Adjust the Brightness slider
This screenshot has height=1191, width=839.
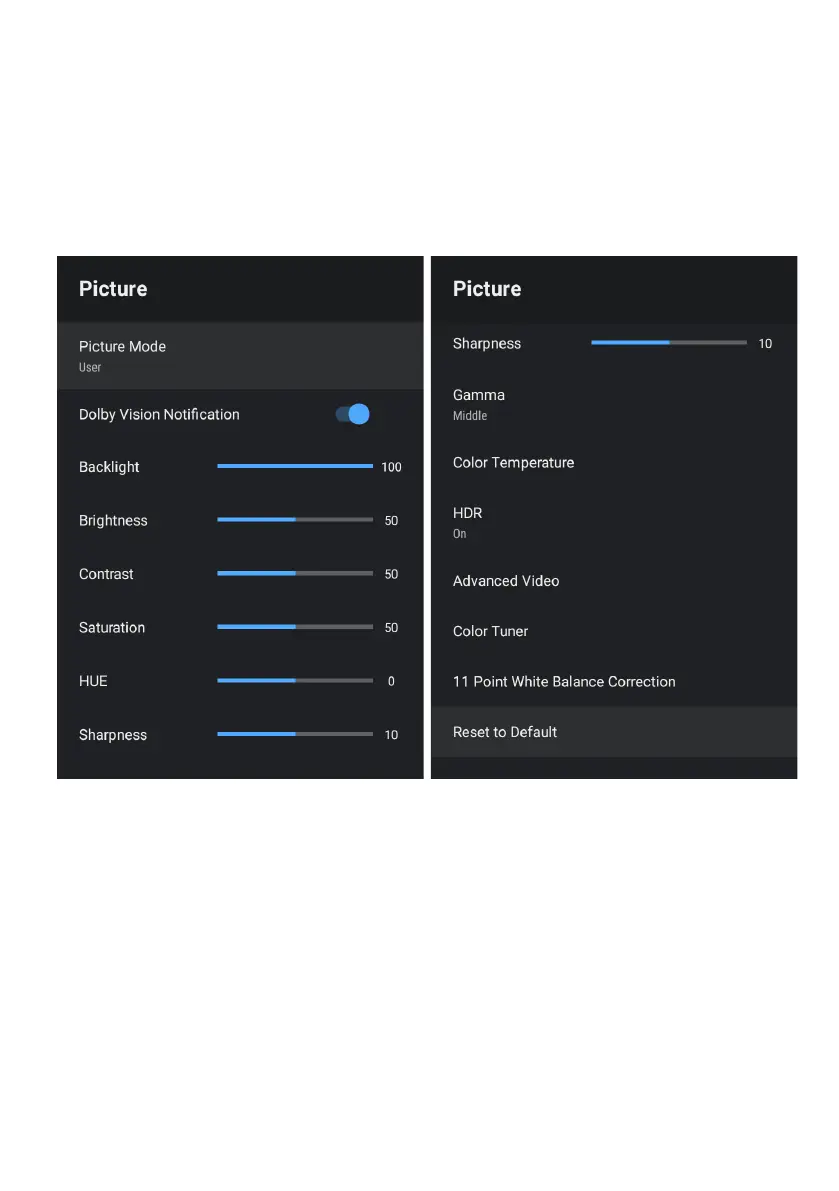click(x=295, y=520)
